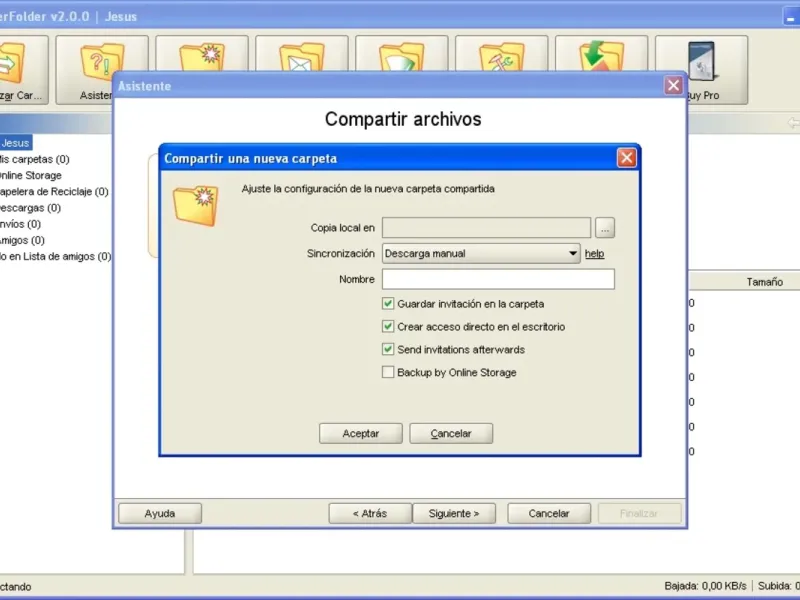Select Online Storage in the tree
This screenshot has height=600, width=800.
[x=30, y=176]
